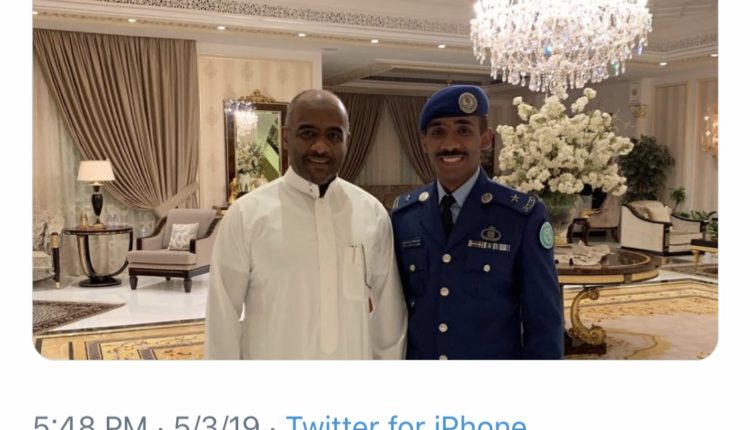This screenshot has width=750, height=430.
Task: Tap the ribbon bar on the uniform
Action: click(488, 246)
